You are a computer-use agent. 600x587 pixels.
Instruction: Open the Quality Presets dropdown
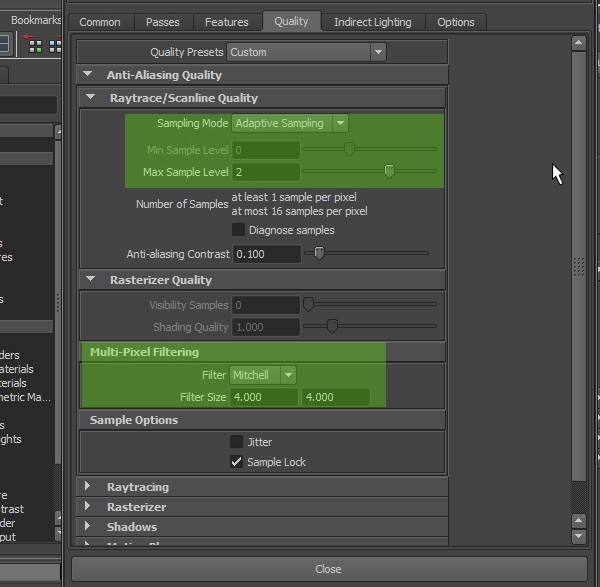coord(307,52)
